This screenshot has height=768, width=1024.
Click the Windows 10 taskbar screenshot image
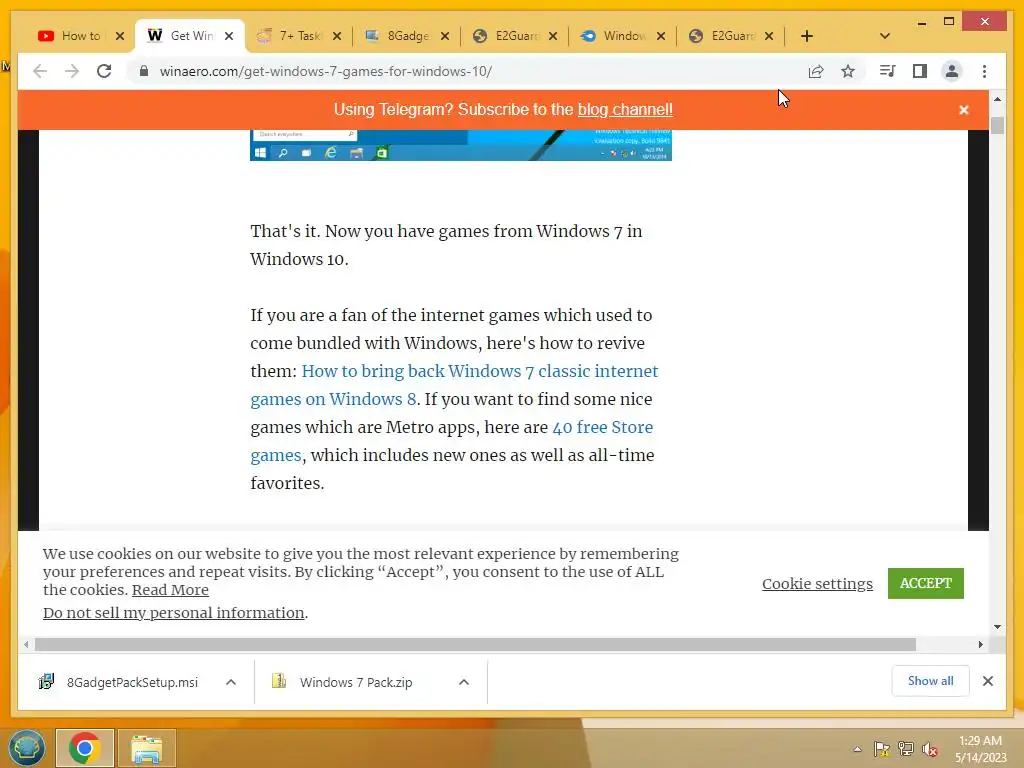pos(461,145)
